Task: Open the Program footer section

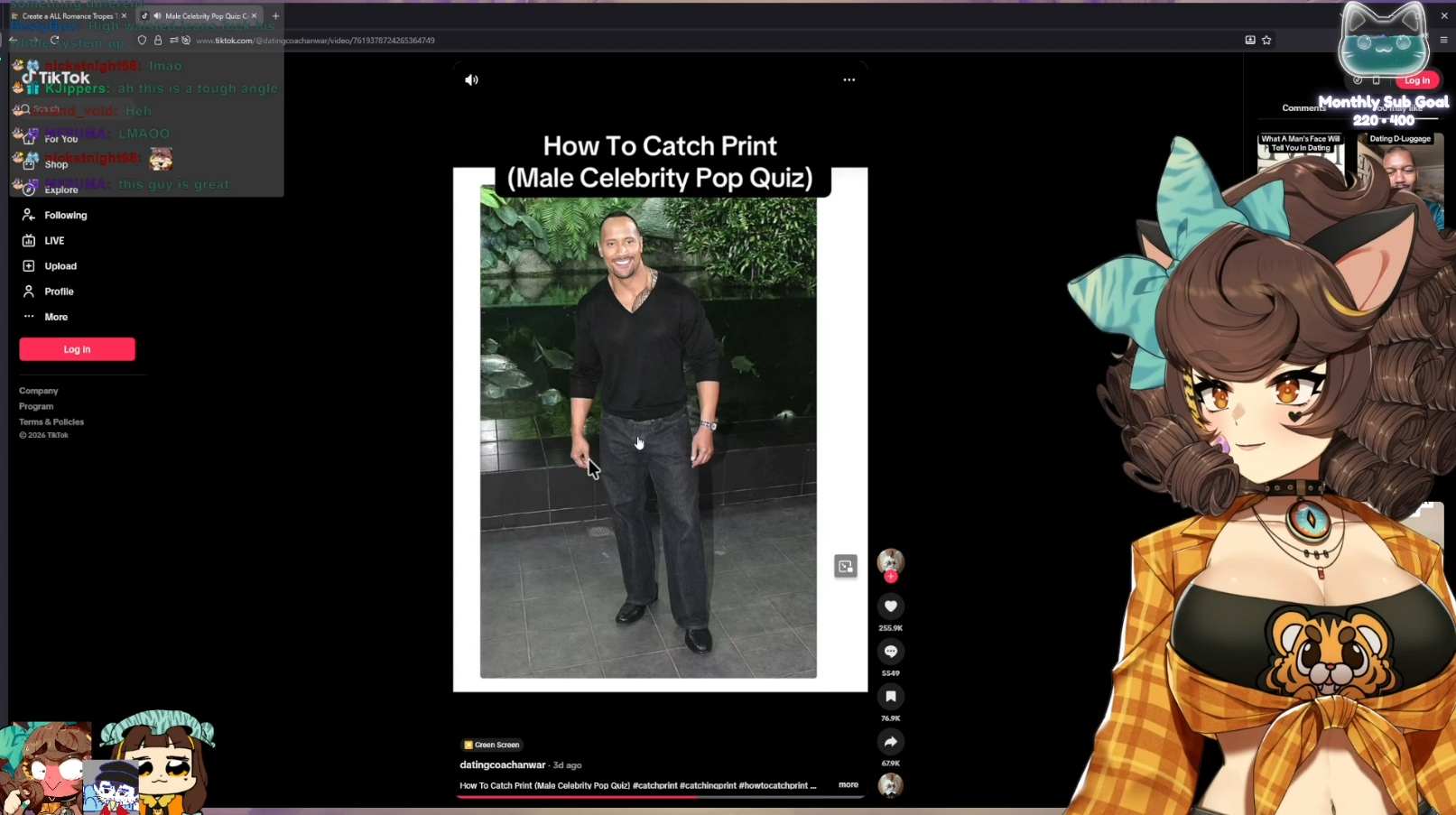Action: (x=36, y=406)
